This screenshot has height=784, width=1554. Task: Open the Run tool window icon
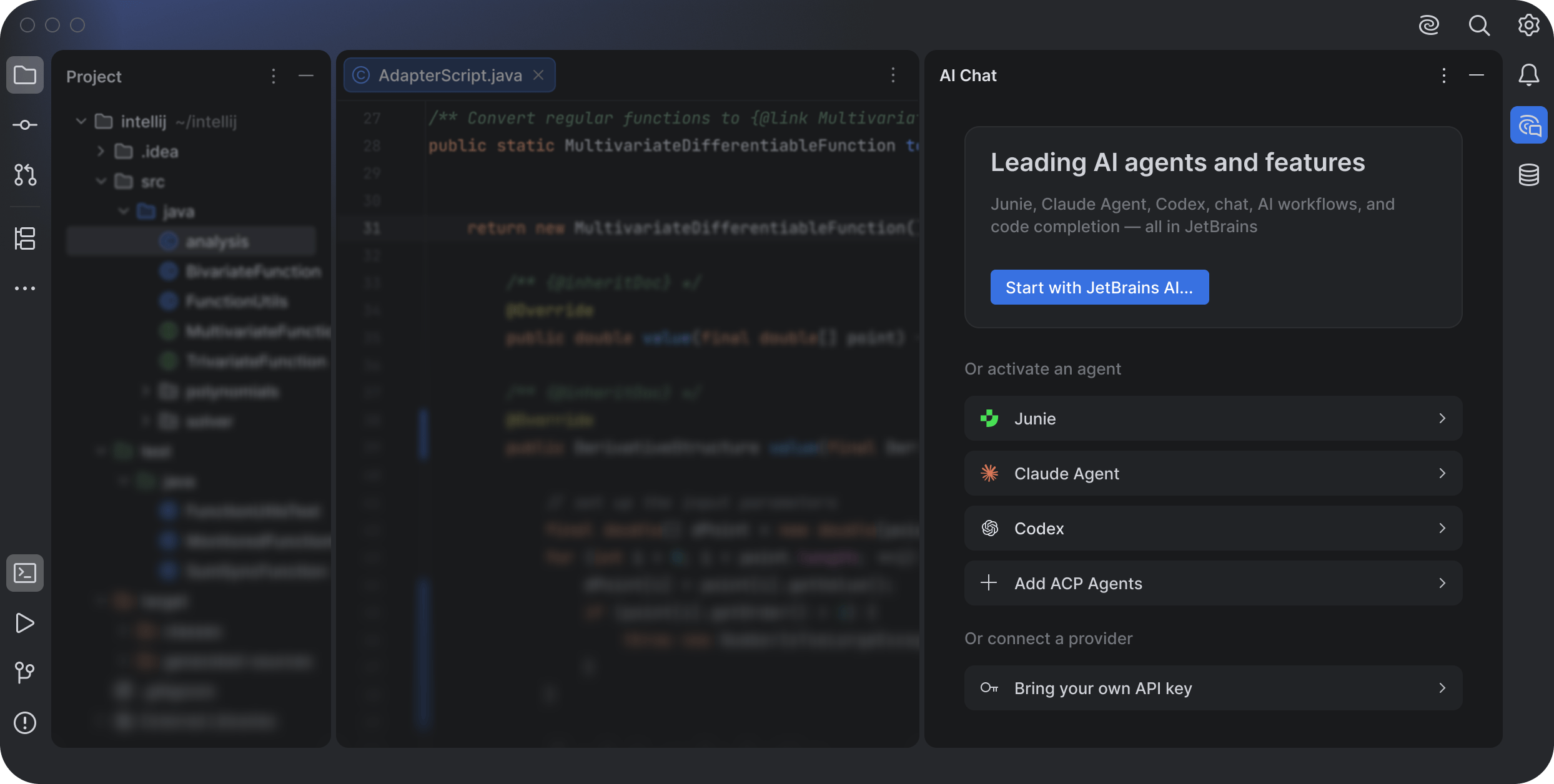(25, 623)
